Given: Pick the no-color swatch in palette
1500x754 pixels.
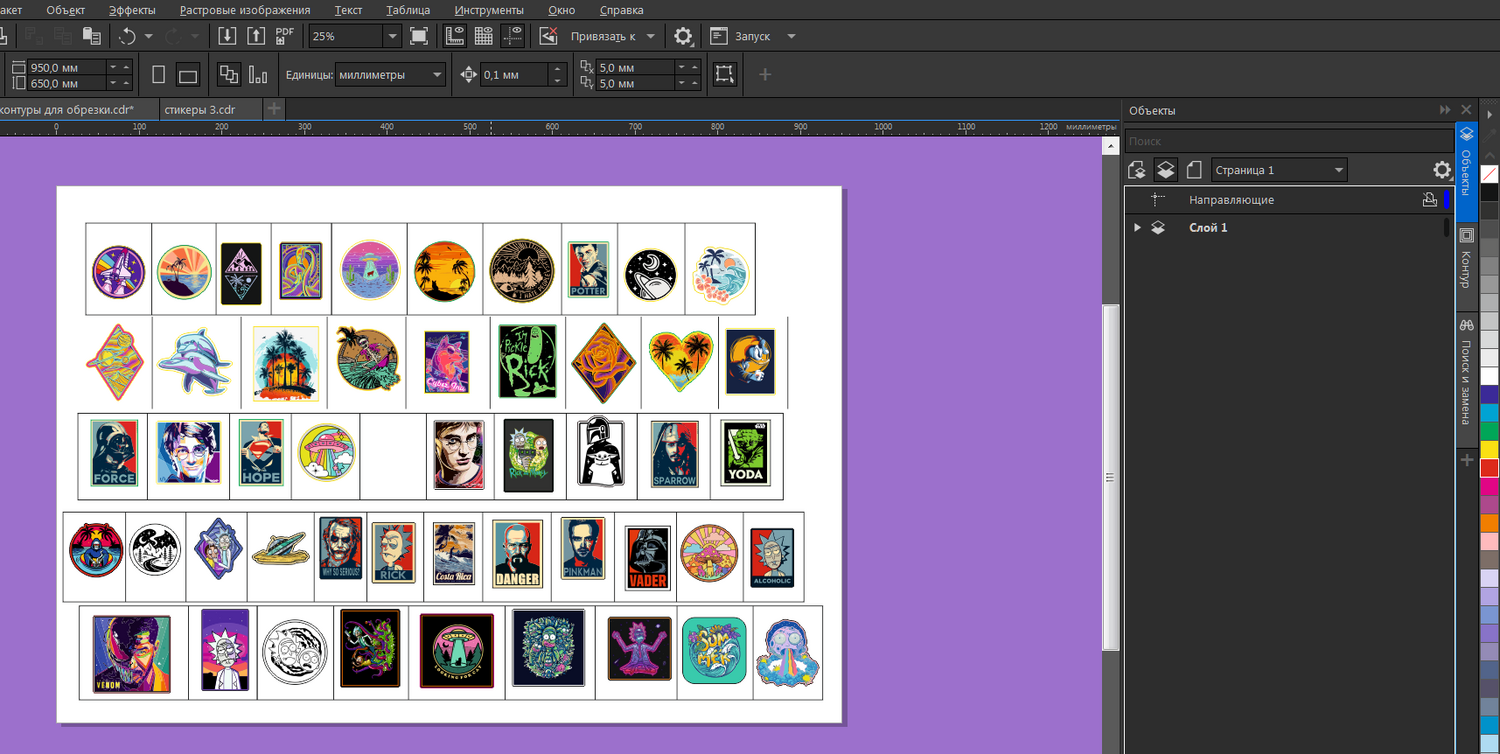Looking at the screenshot, I should point(1489,174).
